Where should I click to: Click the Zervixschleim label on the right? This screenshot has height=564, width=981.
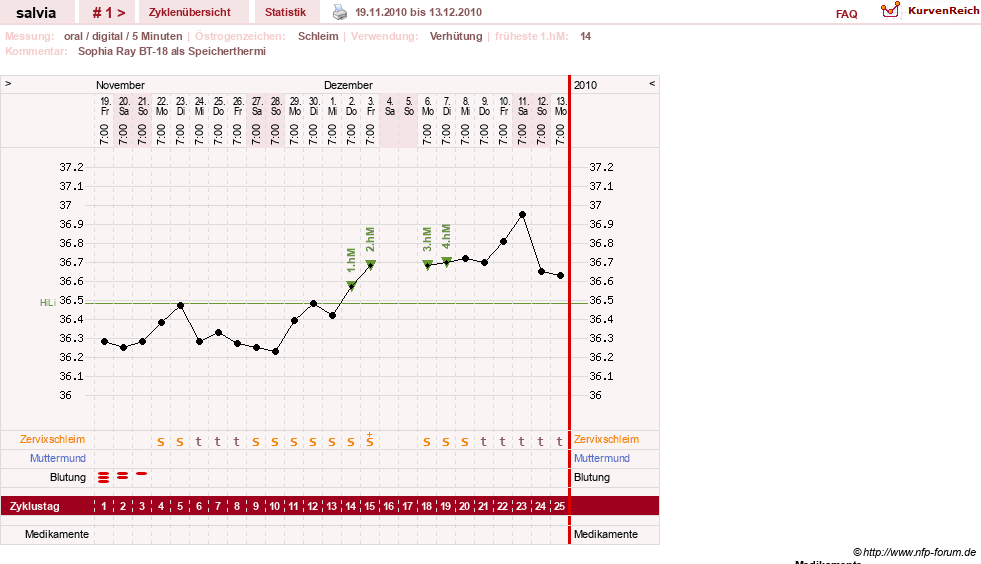tap(606, 439)
